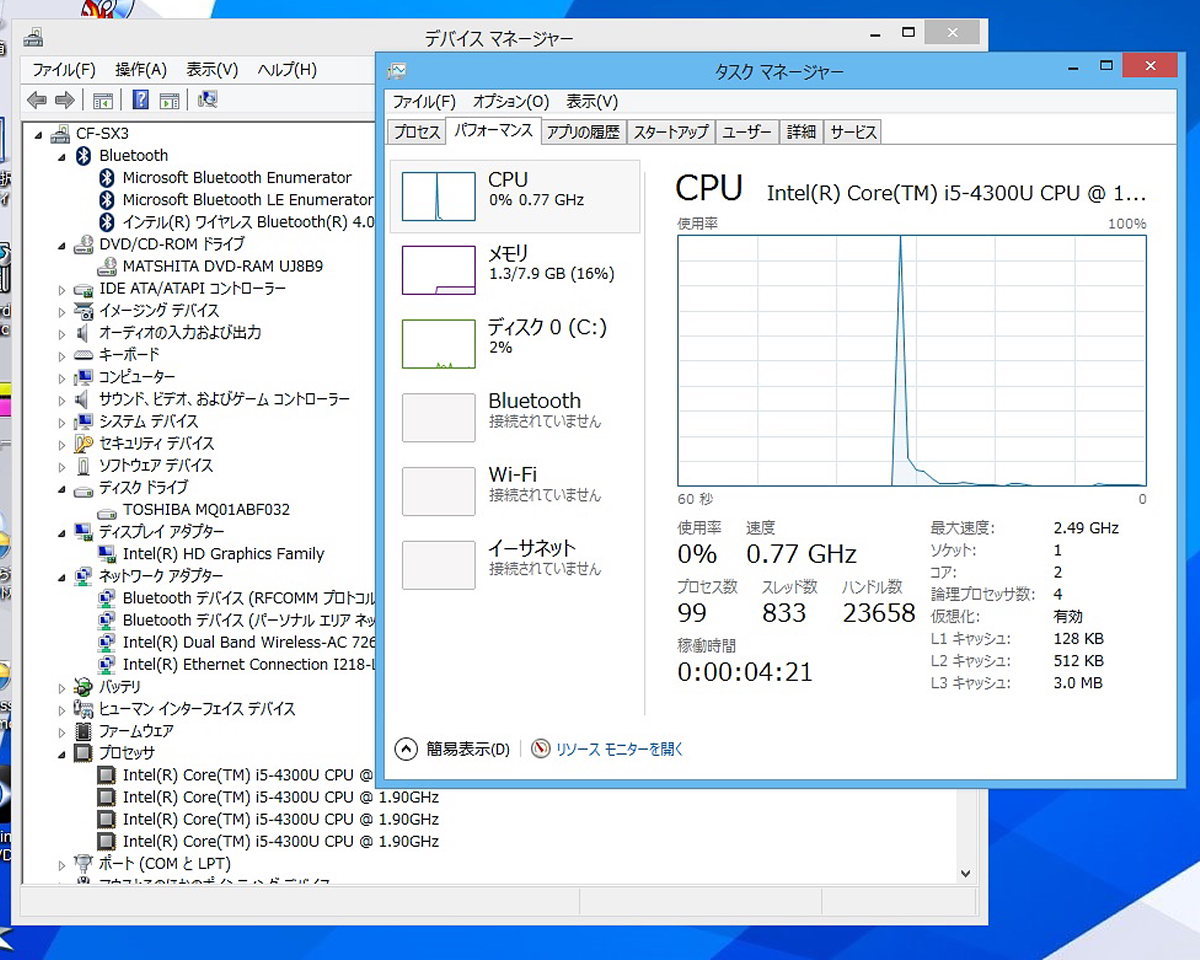Expand the ソフトウェア デバイス node

click(62, 466)
